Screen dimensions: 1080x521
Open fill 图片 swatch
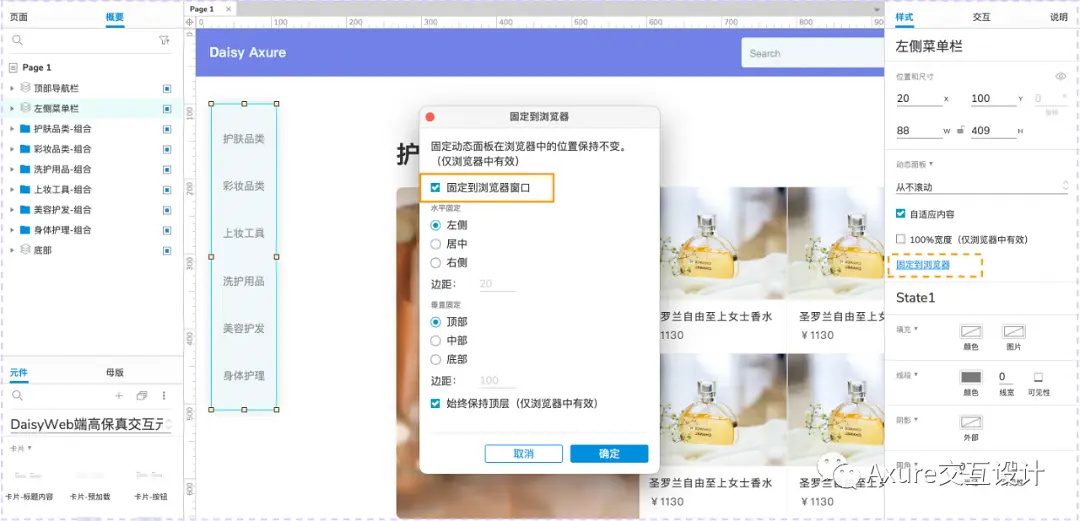(x=1013, y=332)
